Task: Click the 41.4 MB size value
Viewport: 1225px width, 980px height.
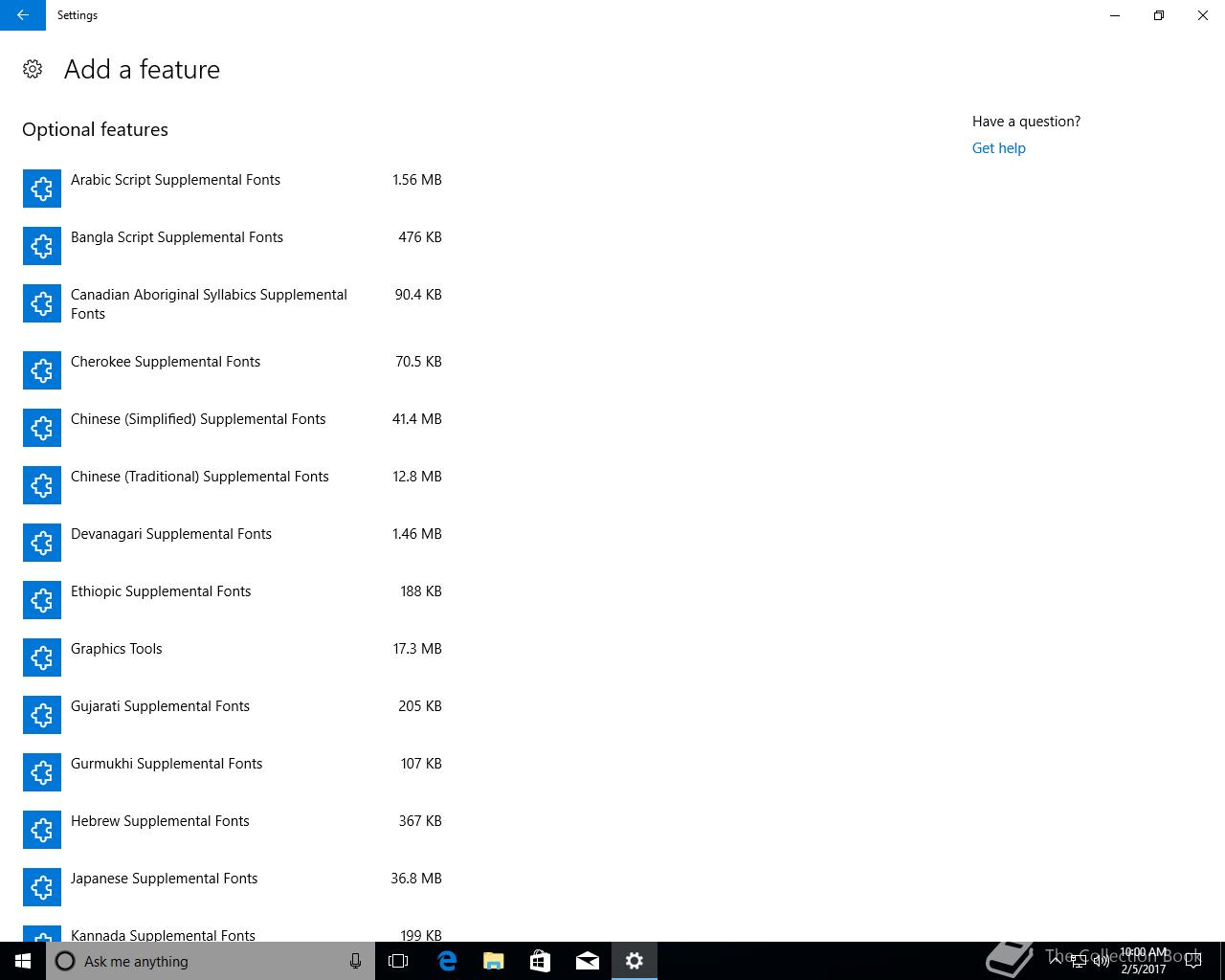Action: (x=417, y=419)
